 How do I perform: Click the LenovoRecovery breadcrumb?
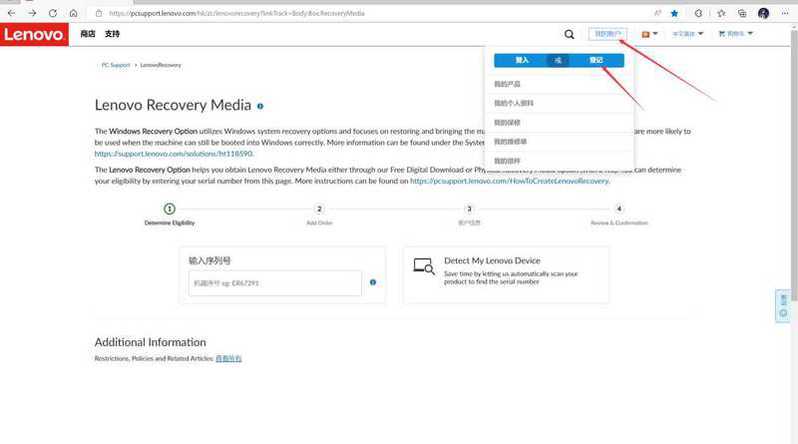coord(160,65)
